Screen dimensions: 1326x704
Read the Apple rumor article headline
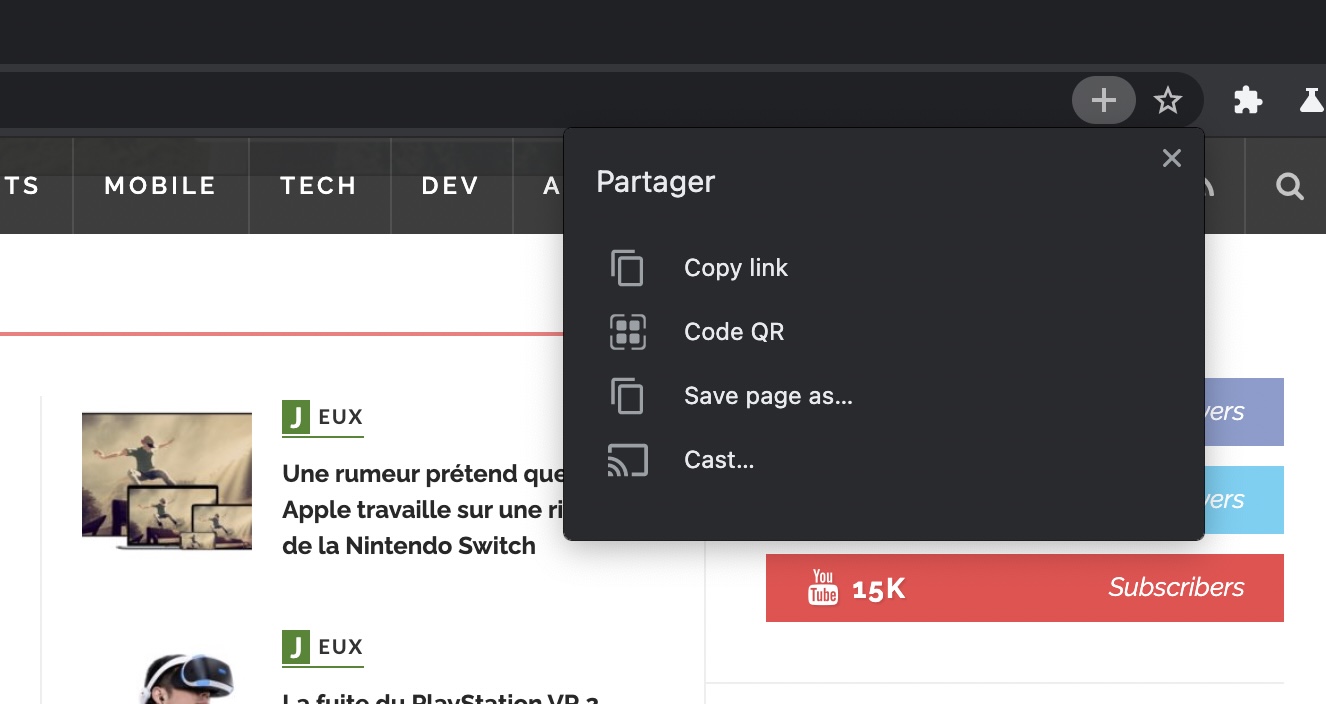click(422, 509)
